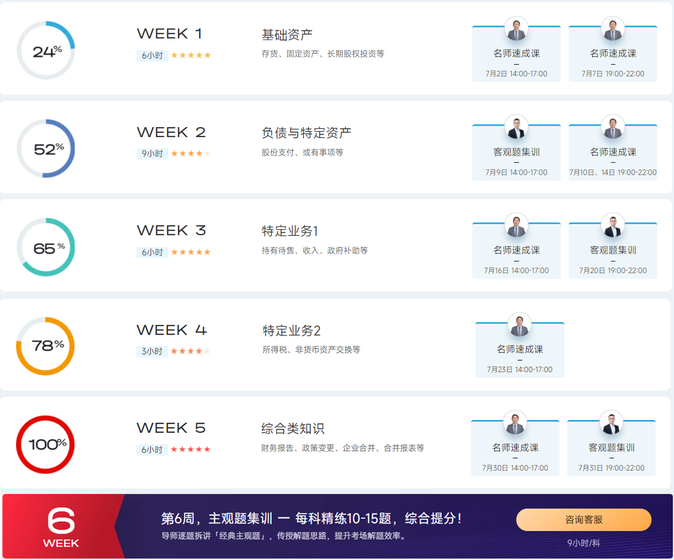Click the teacher avatar above July 9 class
674x560 pixels.
pos(516,128)
